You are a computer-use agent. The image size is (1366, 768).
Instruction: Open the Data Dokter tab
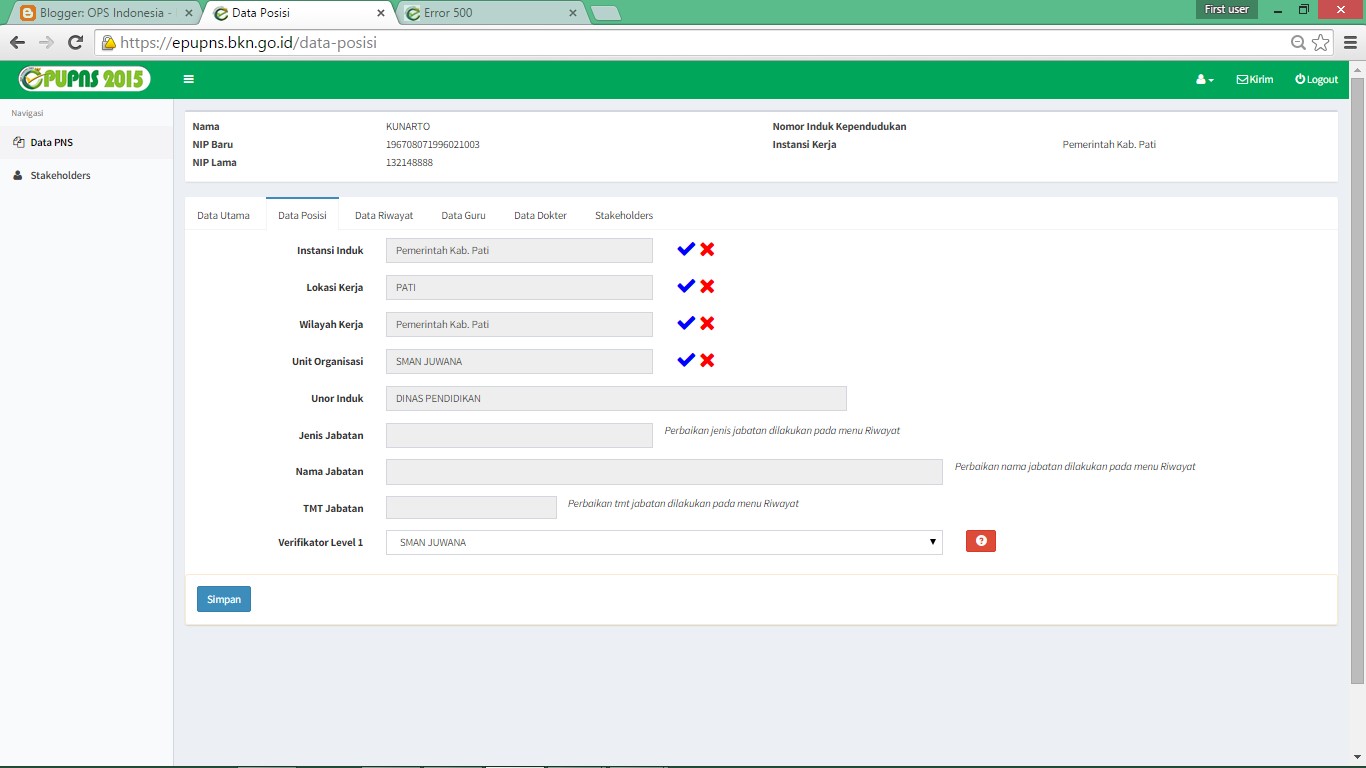coord(540,215)
